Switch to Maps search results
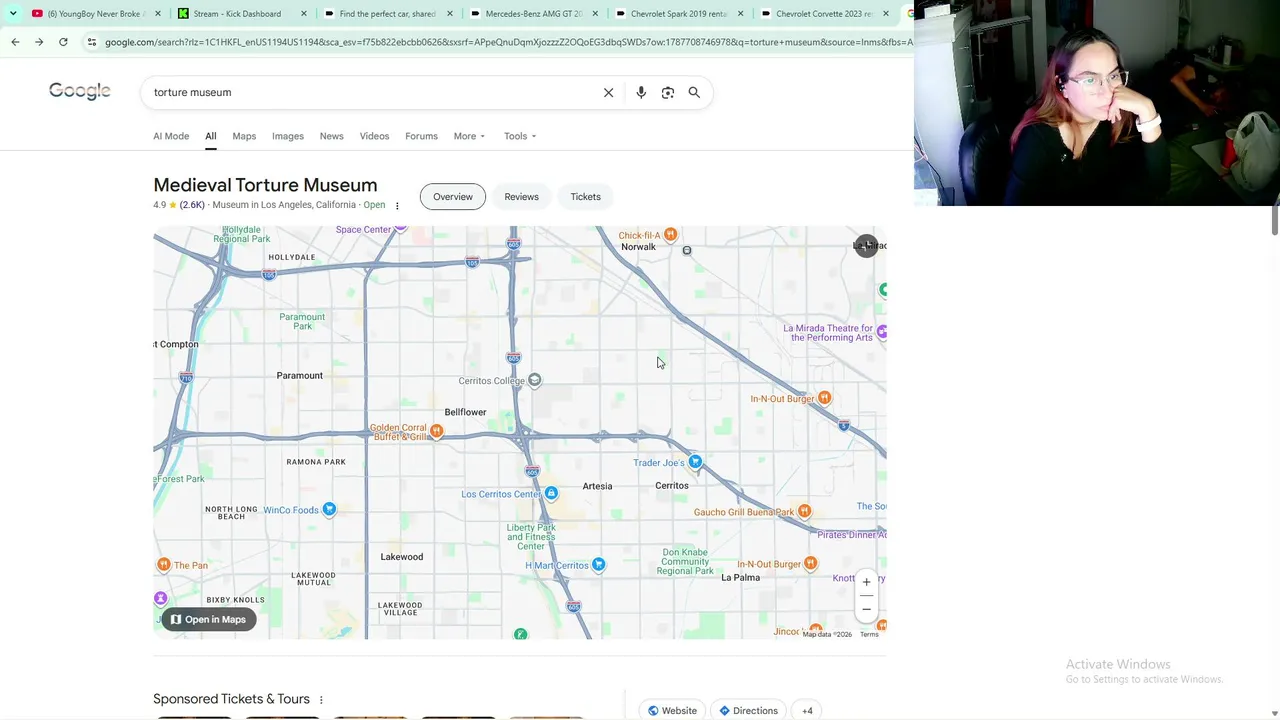The height and width of the screenshot is (720, 1280). [x=244, y=136]
